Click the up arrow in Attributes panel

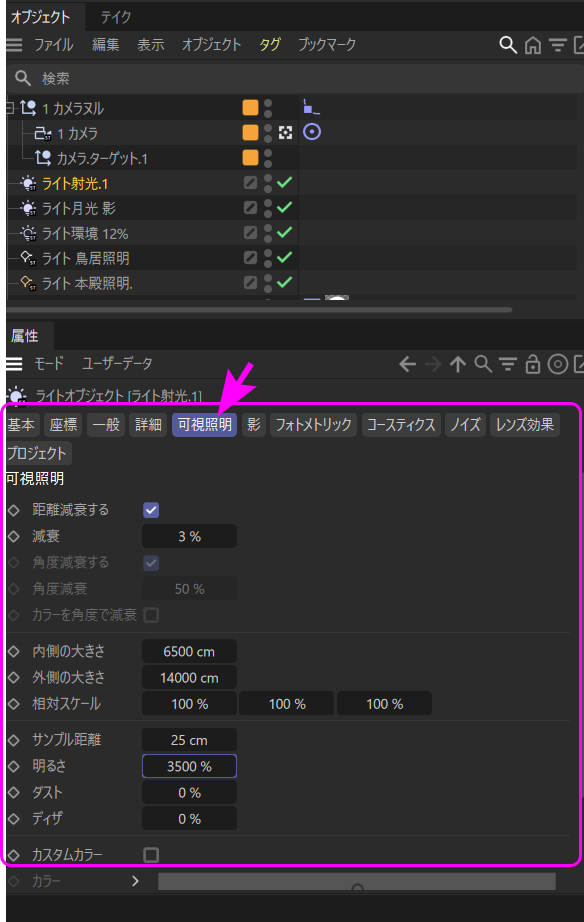pos(458,365)
